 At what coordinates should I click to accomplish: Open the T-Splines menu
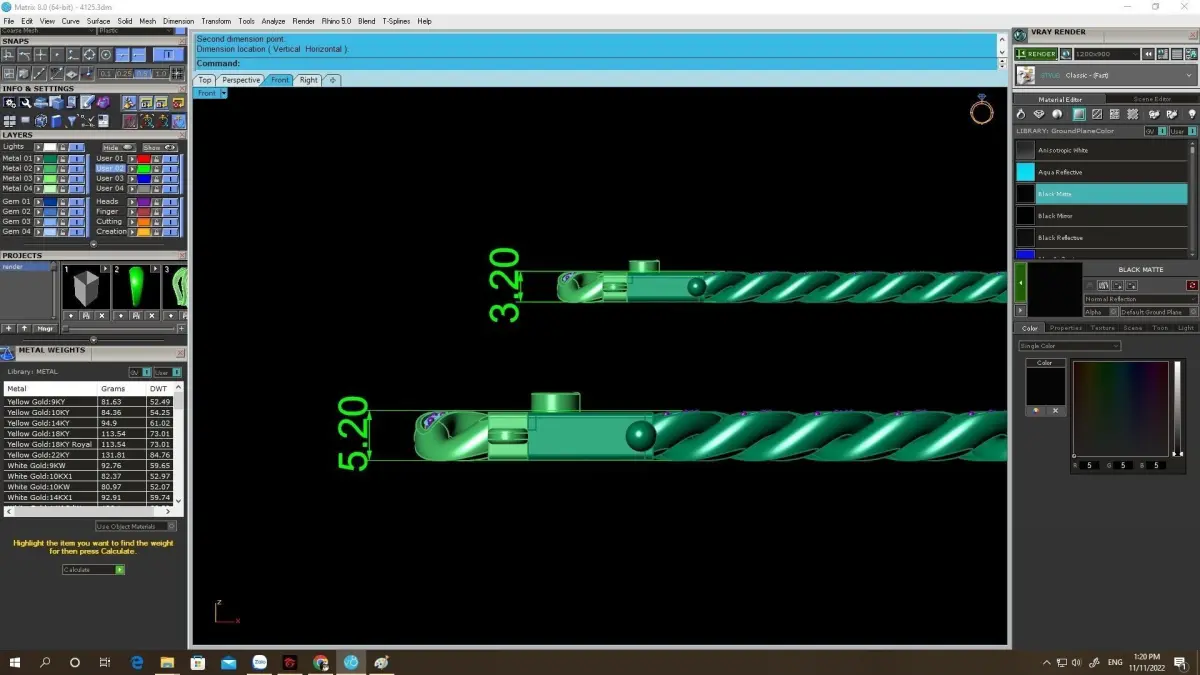[396, 21]
